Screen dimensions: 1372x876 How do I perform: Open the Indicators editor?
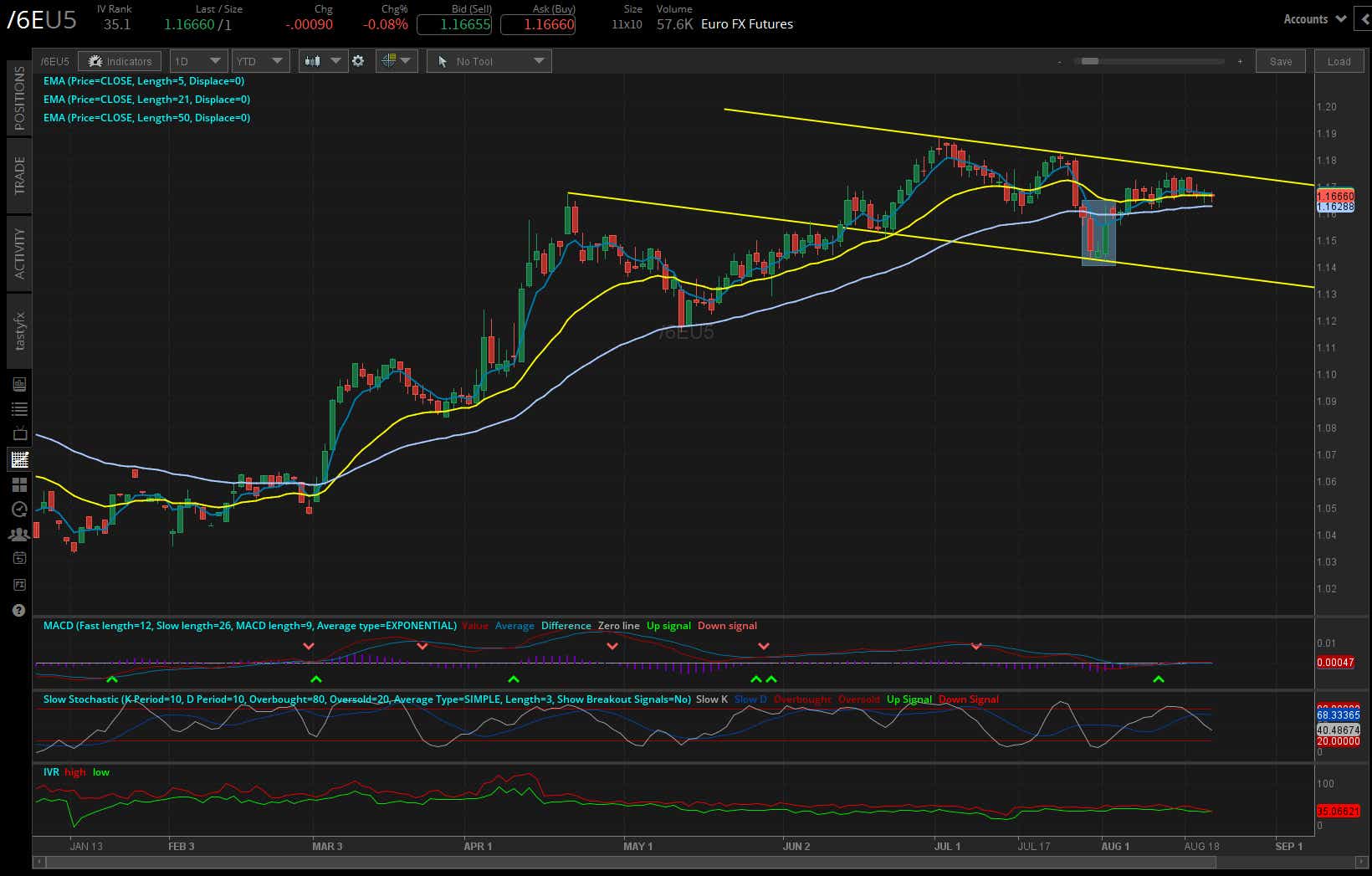(119, 60)
